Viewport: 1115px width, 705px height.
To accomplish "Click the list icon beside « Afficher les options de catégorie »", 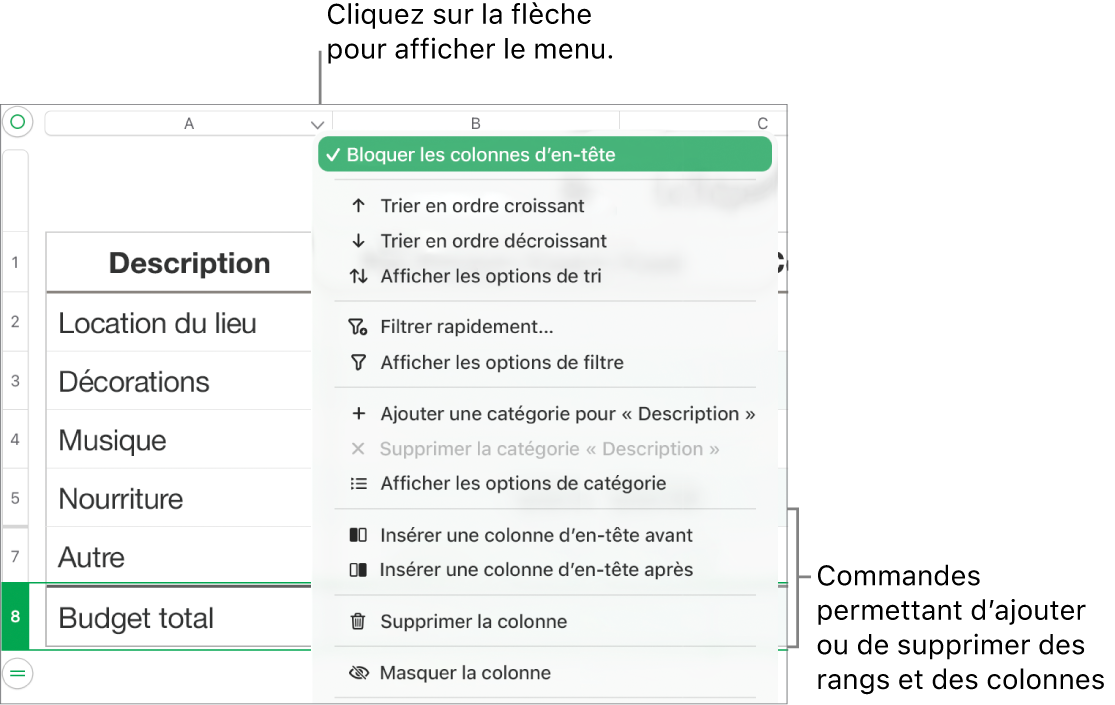I will [358, 483].
